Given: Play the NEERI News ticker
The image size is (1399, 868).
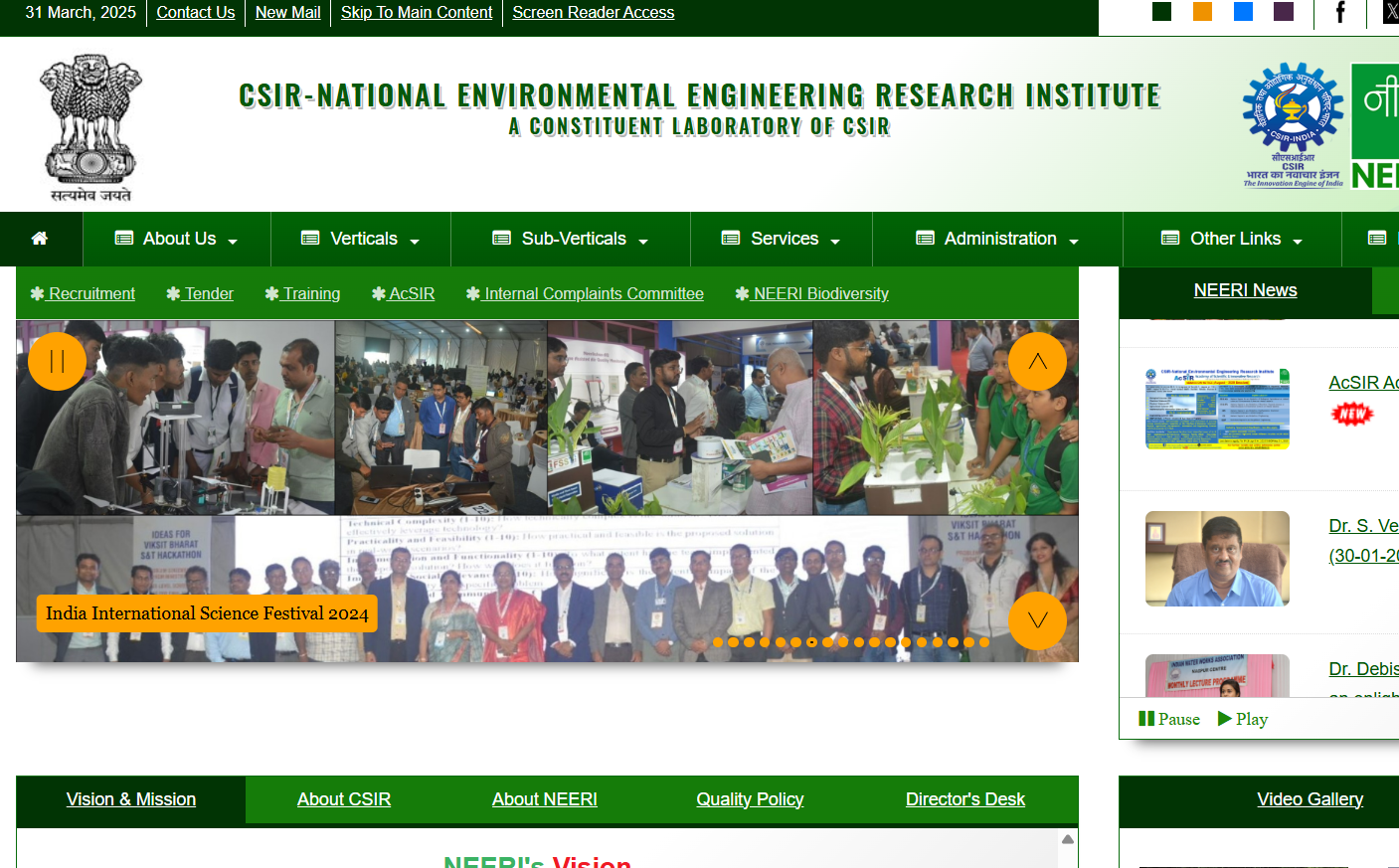Looking at the screenshot, I should click(x=1243, y=719).
